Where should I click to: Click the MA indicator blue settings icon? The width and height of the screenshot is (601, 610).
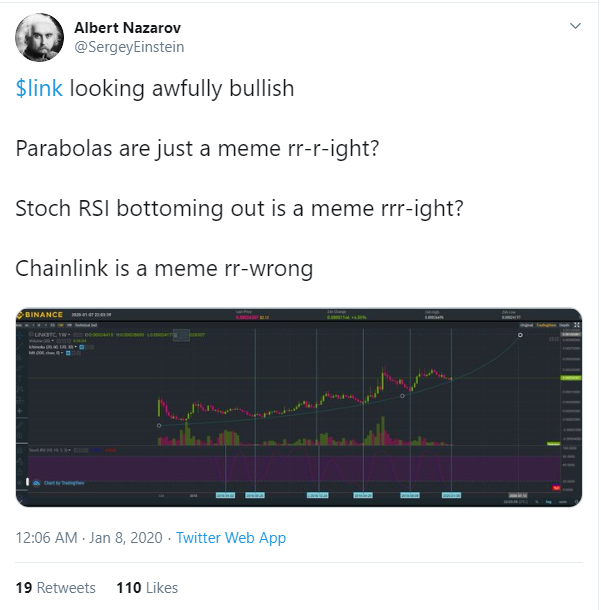click(x=68, y=353)
